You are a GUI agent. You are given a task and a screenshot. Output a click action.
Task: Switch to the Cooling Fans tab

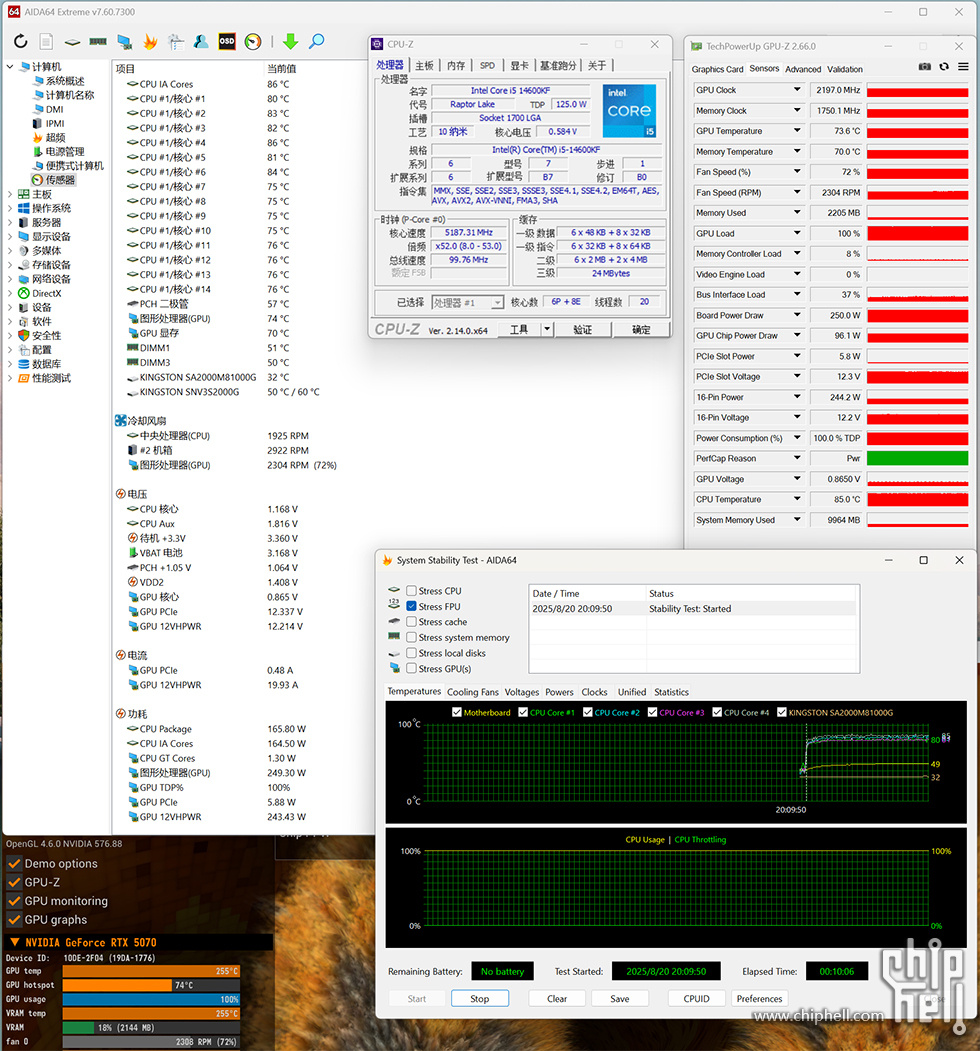[473, 692]
